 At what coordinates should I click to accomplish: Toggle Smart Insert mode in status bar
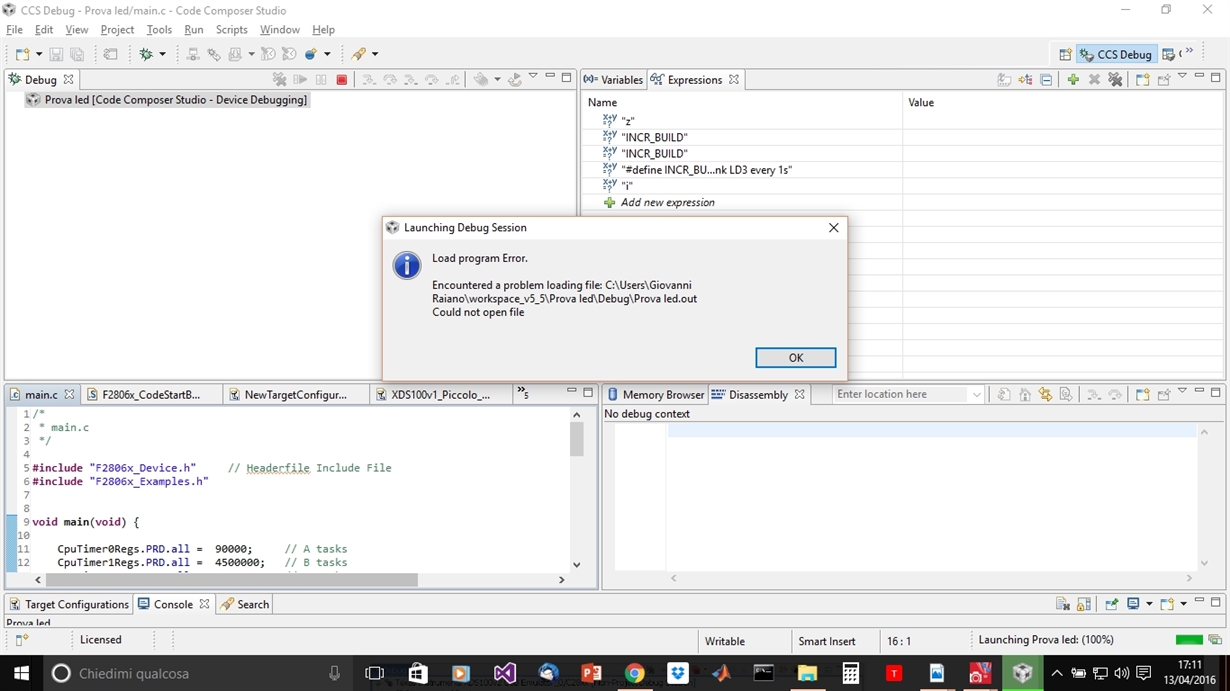[x=830, y=640]
